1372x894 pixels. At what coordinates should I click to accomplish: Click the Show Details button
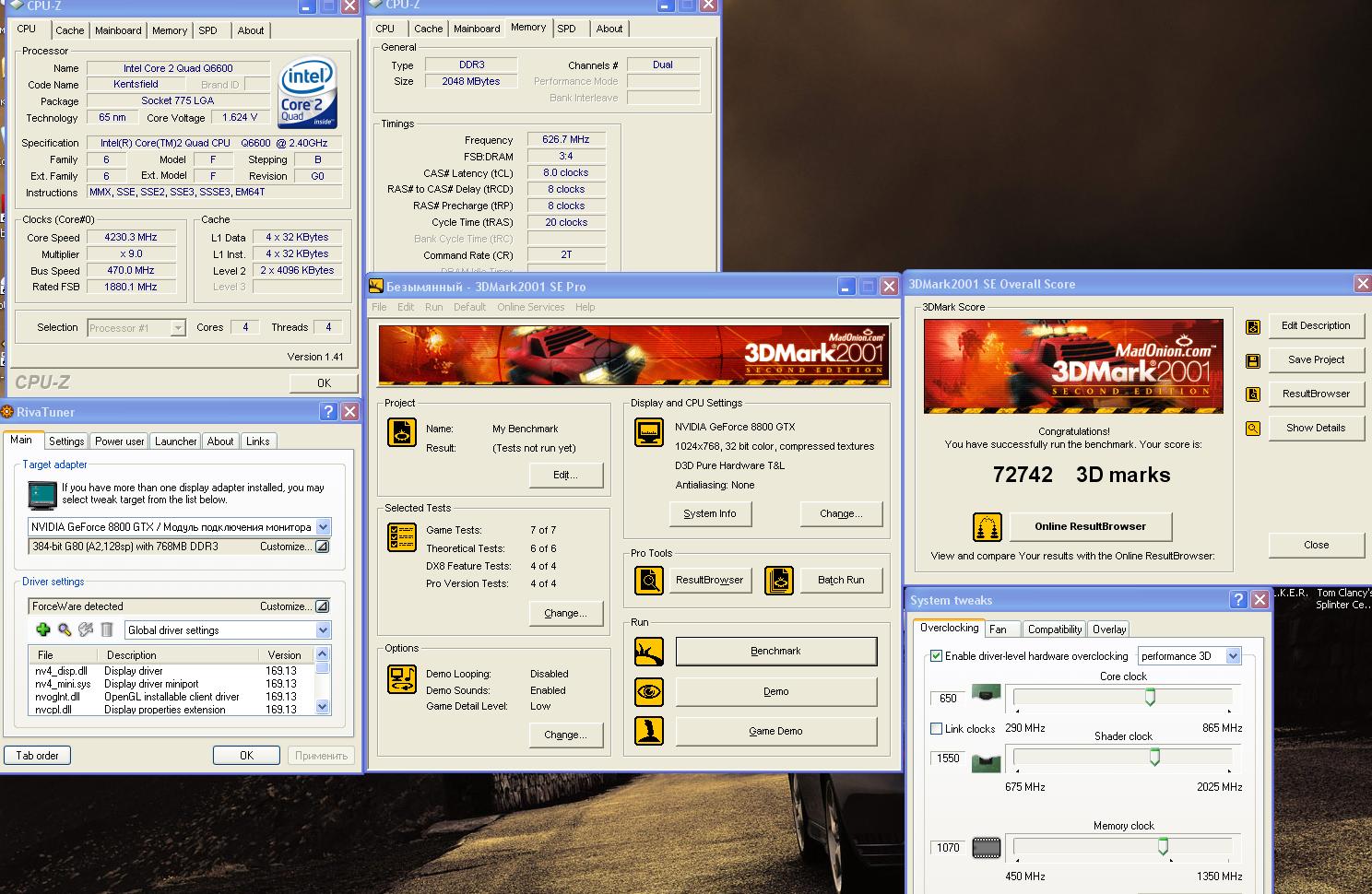1316,428
